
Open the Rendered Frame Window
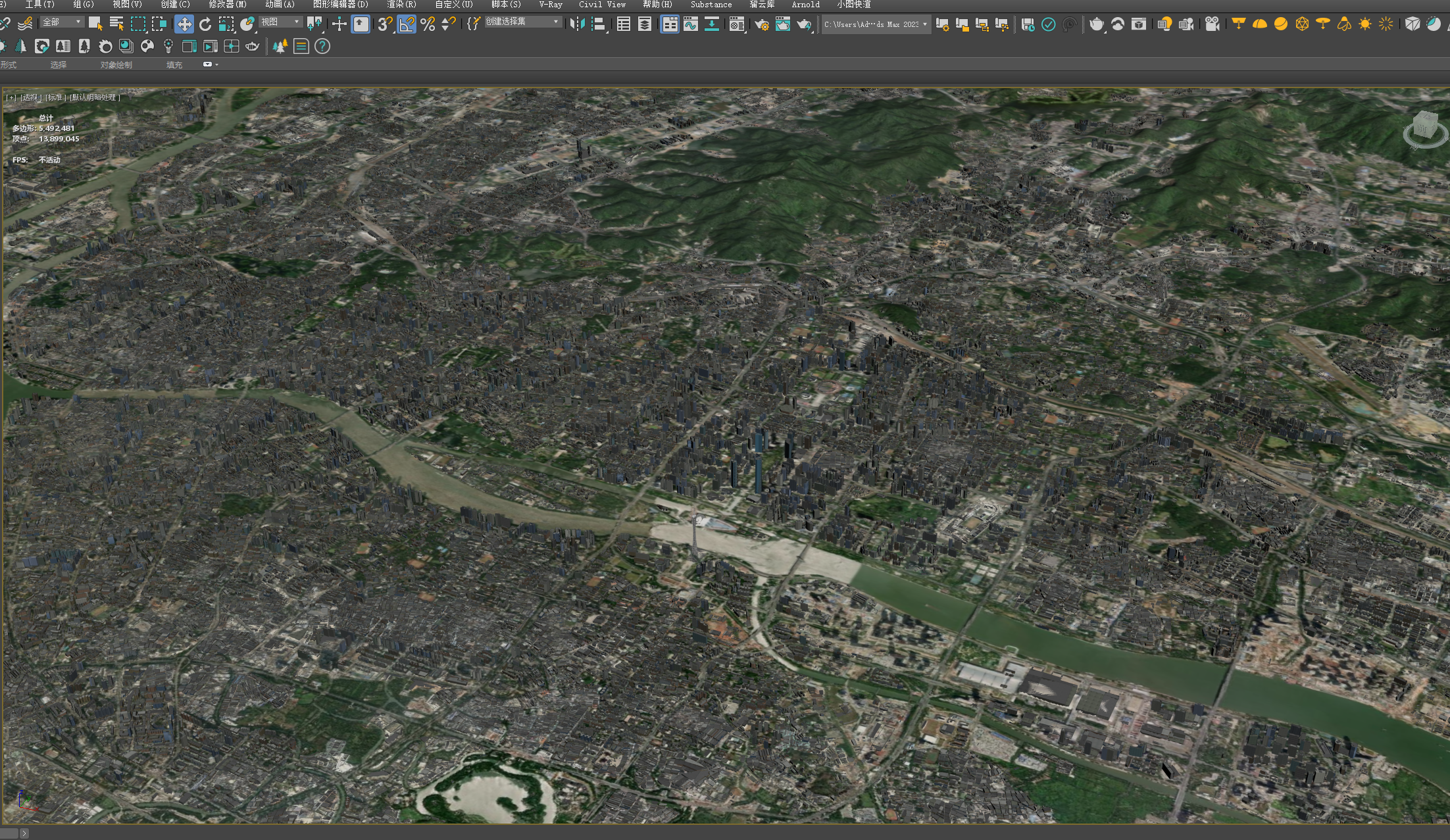782,24
